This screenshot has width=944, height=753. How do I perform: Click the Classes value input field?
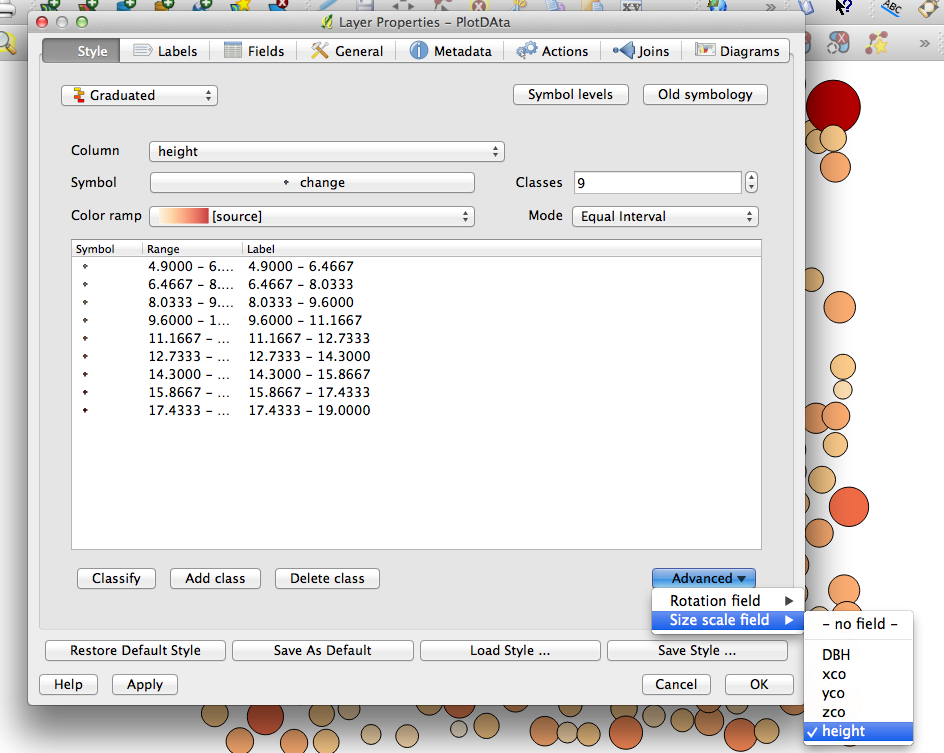point(655,182)
